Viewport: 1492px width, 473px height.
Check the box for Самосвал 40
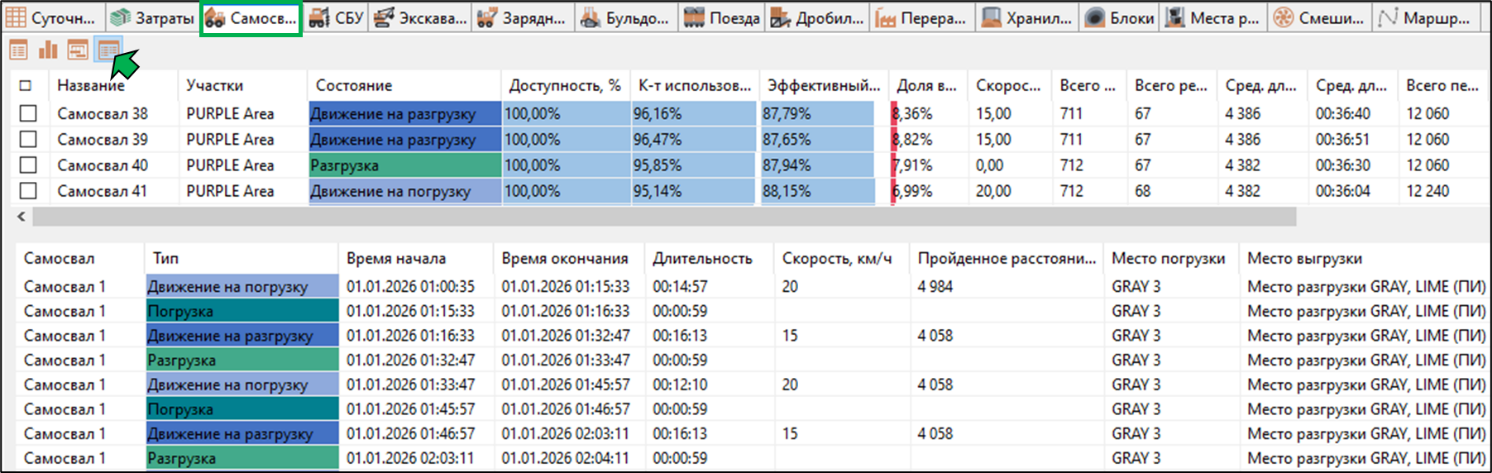coord(28,165)
